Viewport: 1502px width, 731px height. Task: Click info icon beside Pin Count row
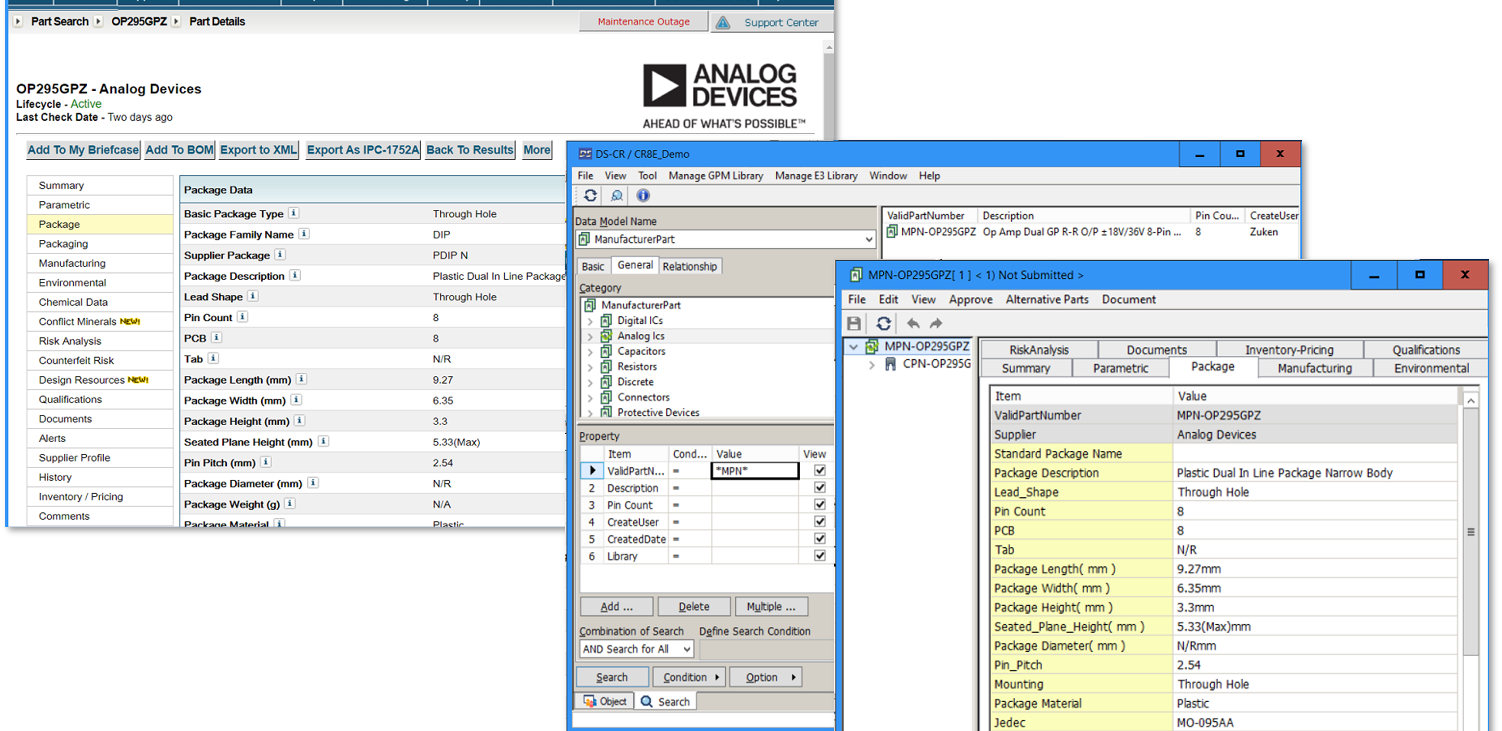[x=242, y=317]
